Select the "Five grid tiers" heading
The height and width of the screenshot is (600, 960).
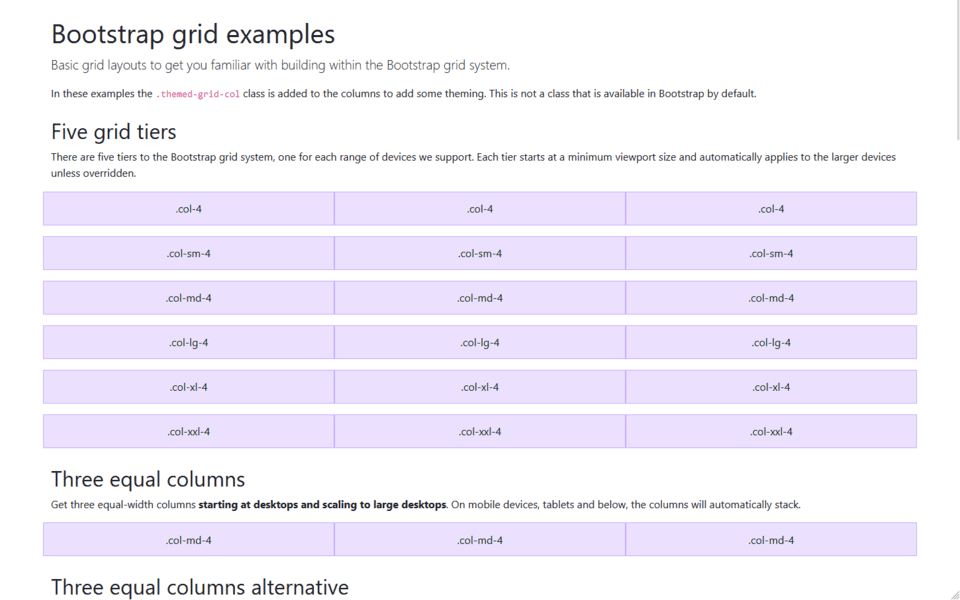(x=113, y=132)
